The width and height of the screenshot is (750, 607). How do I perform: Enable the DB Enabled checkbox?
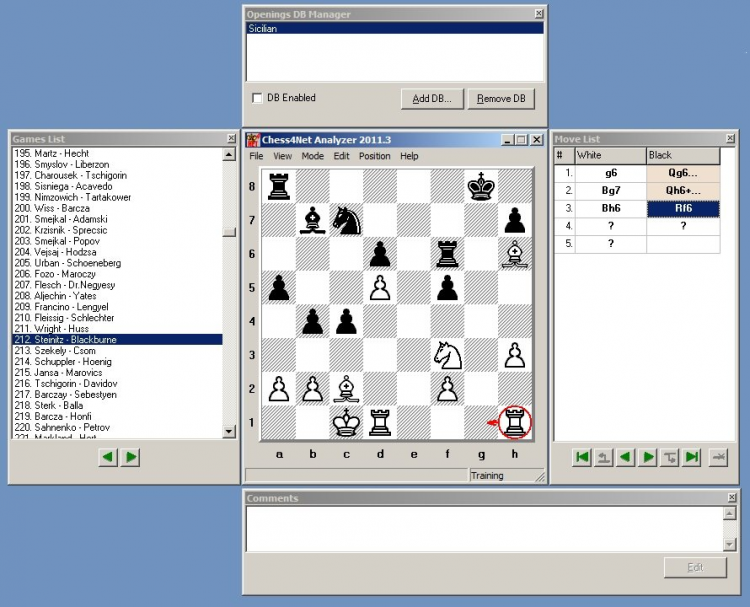(257, 98)
